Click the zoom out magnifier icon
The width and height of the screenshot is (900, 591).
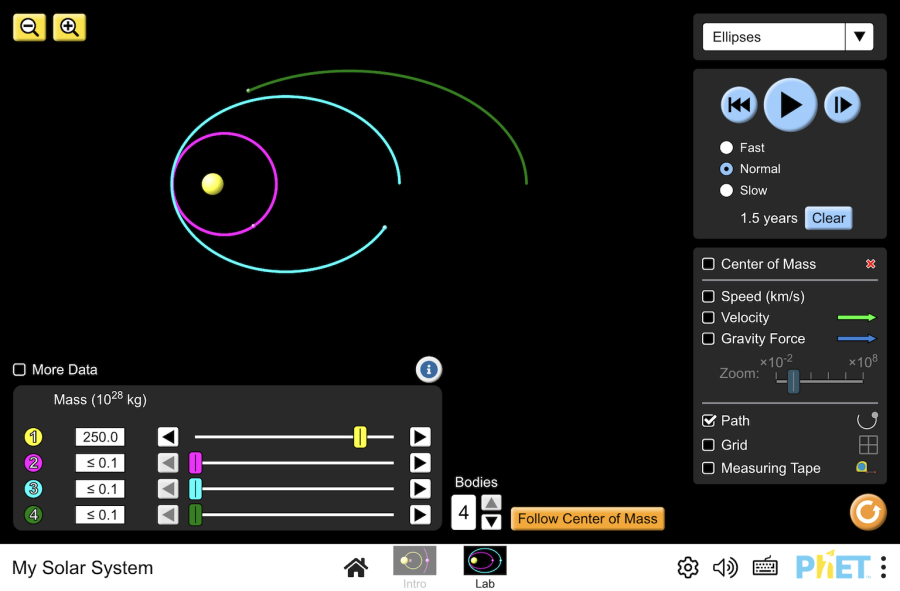29,28
